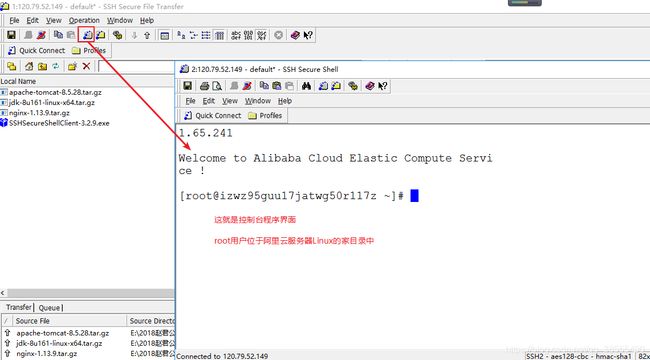Click Paste icon in Secure Shell toolbar

click(x=276, y=86)
